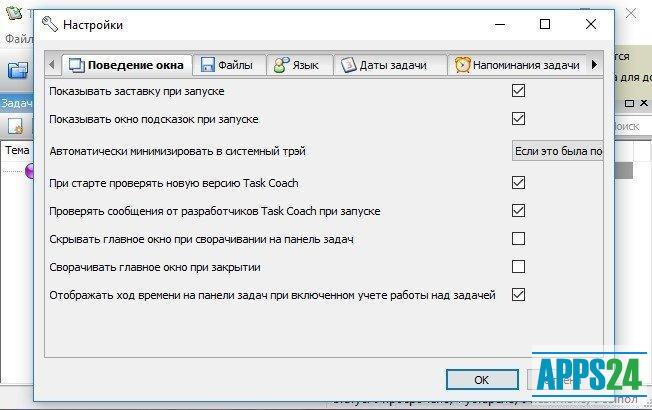
Task: Click the calendar icon on Даты задачи tab
Action: point(349,65)
